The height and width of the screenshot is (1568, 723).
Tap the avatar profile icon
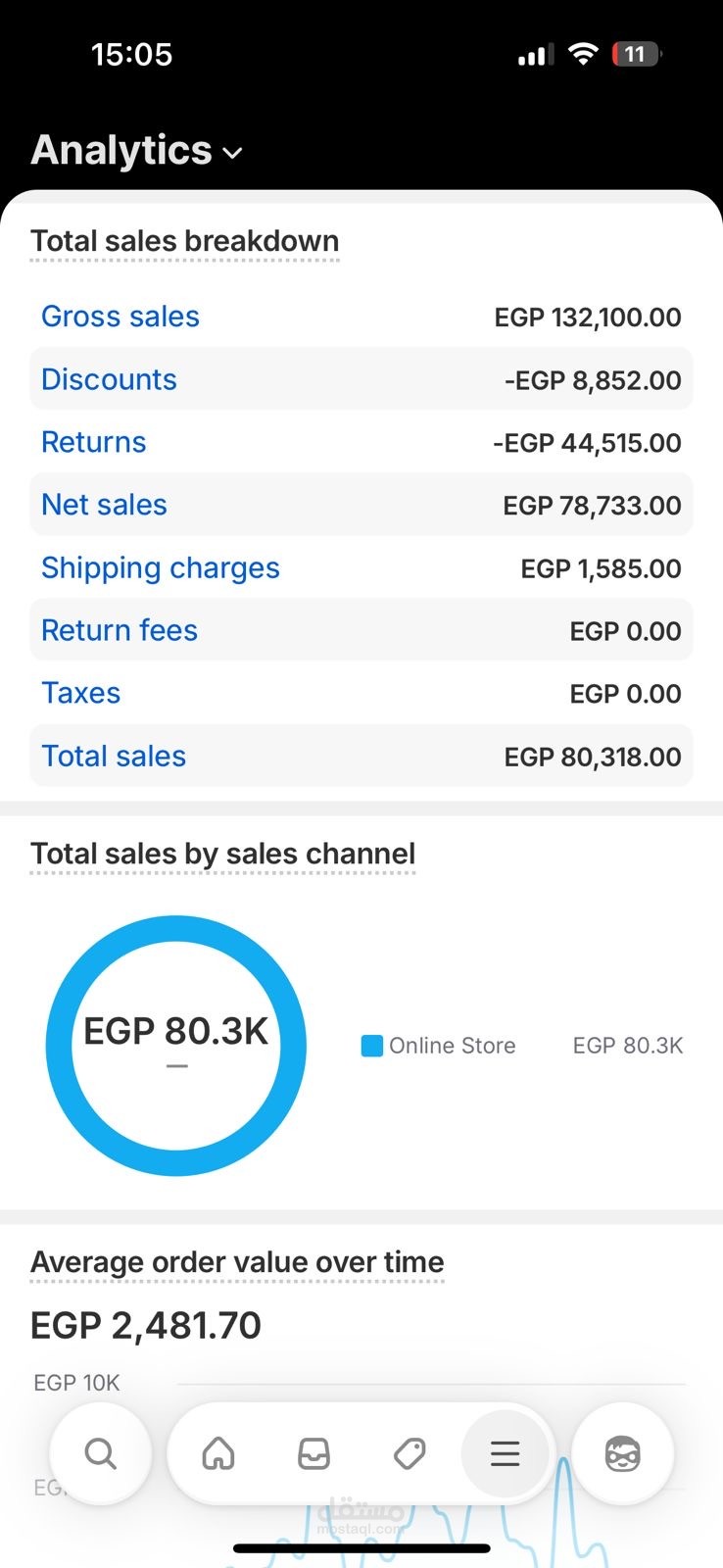click(622, 1453)
